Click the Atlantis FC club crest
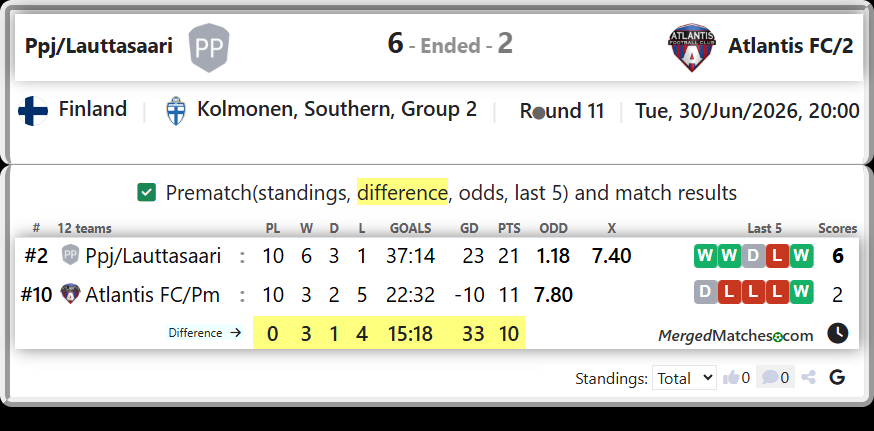The width and height of the screenshot is (874, 431). (692, 48)
